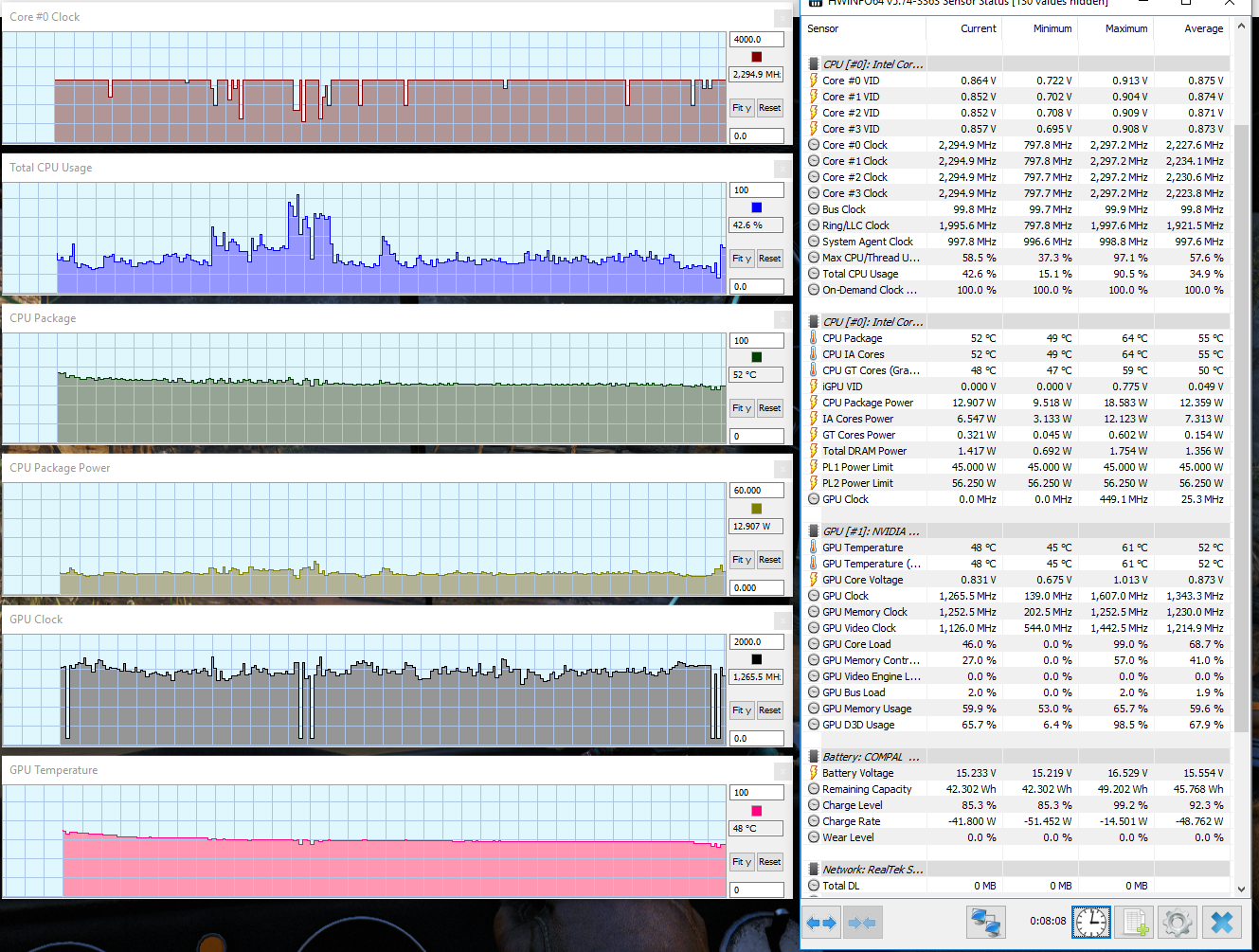The width and height of the screenshot is (1259, 952).
Task: Change the olive CPU Package Power graph color
Action: pyautogui.click(x=756, y=509)
